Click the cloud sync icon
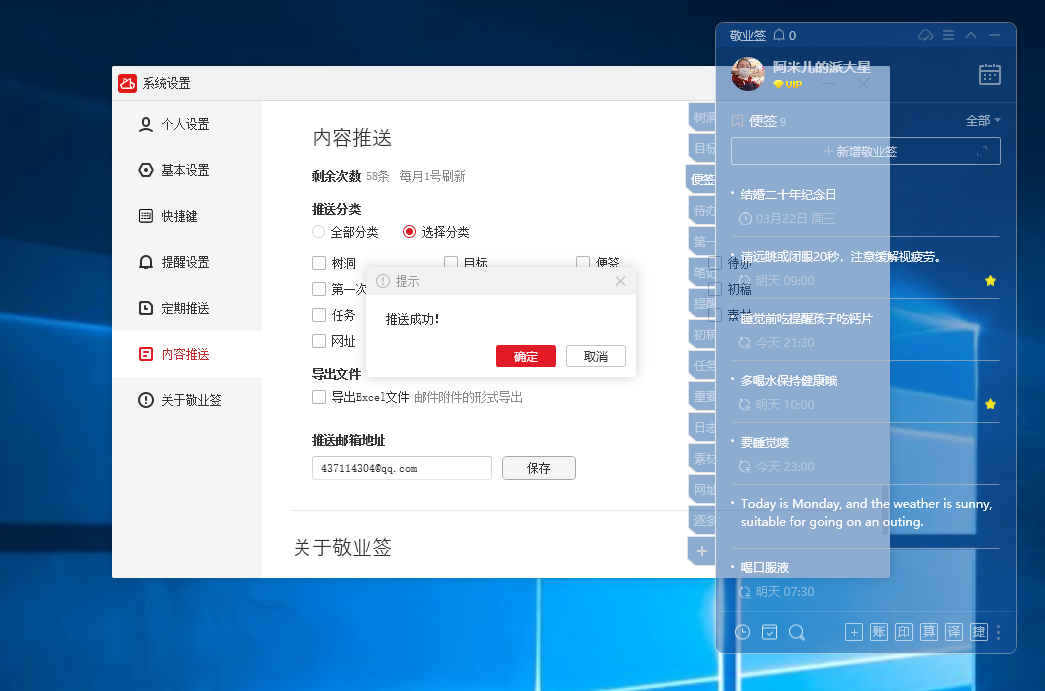The height and width of the screenshot is (691, 1045). [926, 36]
